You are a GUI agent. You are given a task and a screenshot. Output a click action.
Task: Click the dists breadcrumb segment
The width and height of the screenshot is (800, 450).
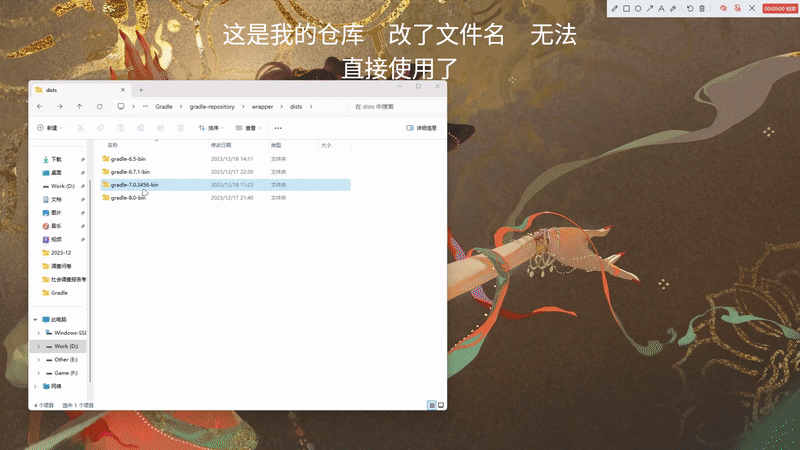click(296, 107)
